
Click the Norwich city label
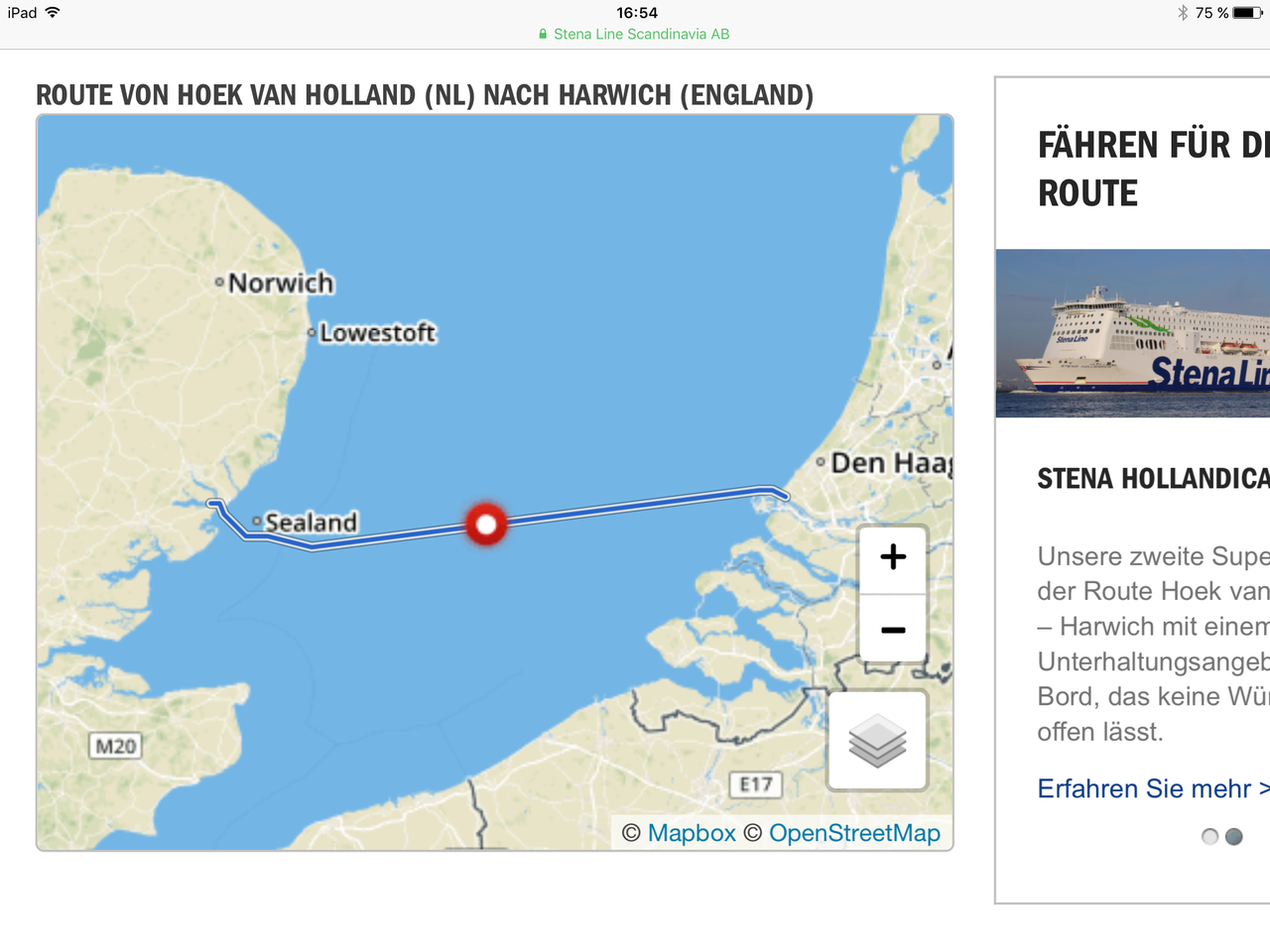pos(281,284)
